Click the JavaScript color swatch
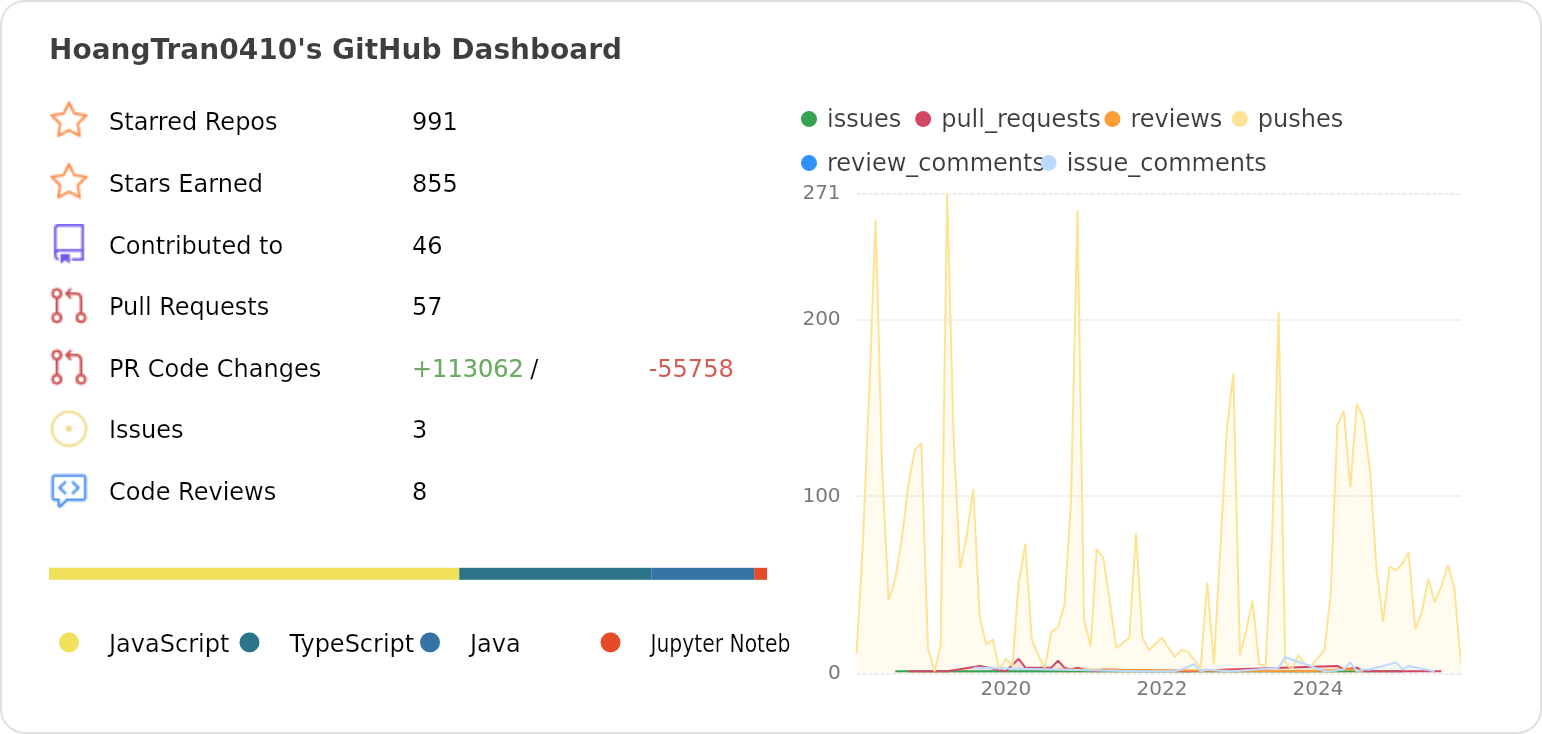 [x=69, y=643]
